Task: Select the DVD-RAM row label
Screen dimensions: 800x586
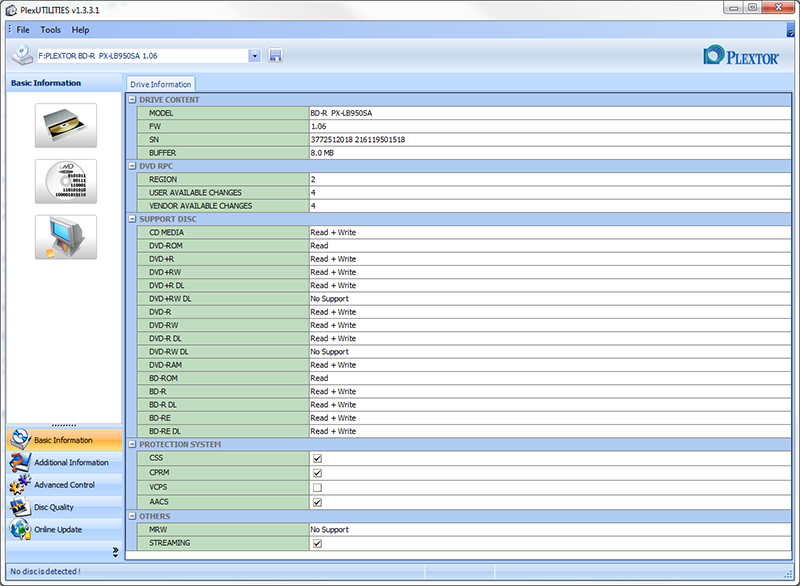Action: click(x=165, y=365)
